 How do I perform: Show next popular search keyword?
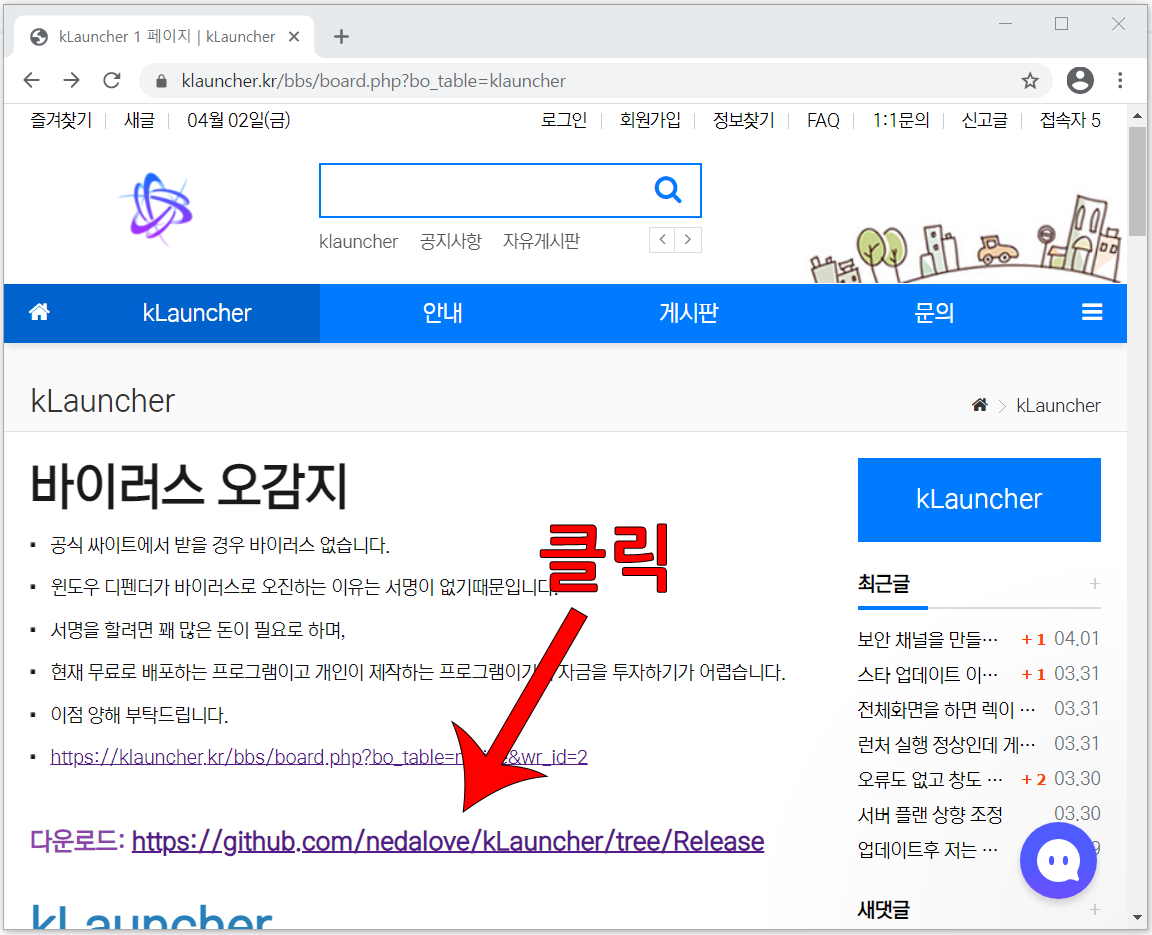pyautogui.click(x=688, y=239)
